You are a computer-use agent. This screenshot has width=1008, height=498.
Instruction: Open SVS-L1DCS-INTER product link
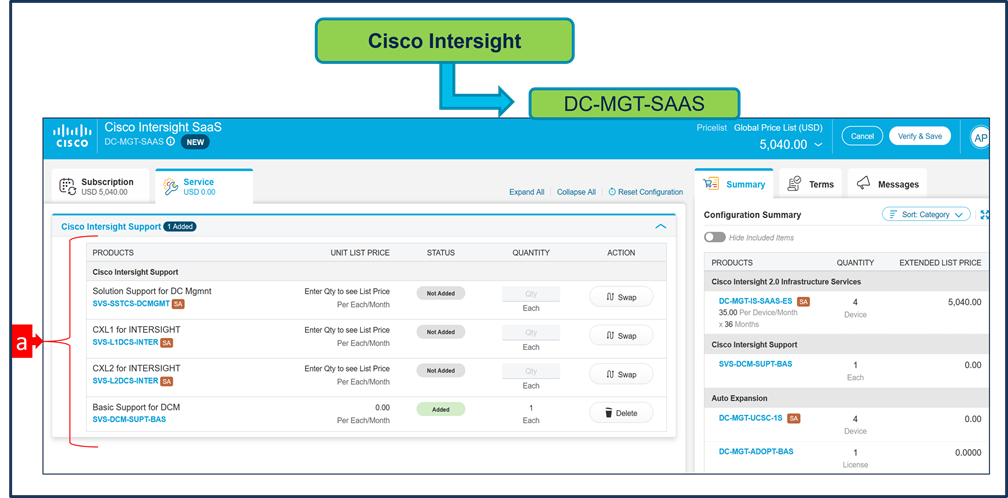pos(125,342)
